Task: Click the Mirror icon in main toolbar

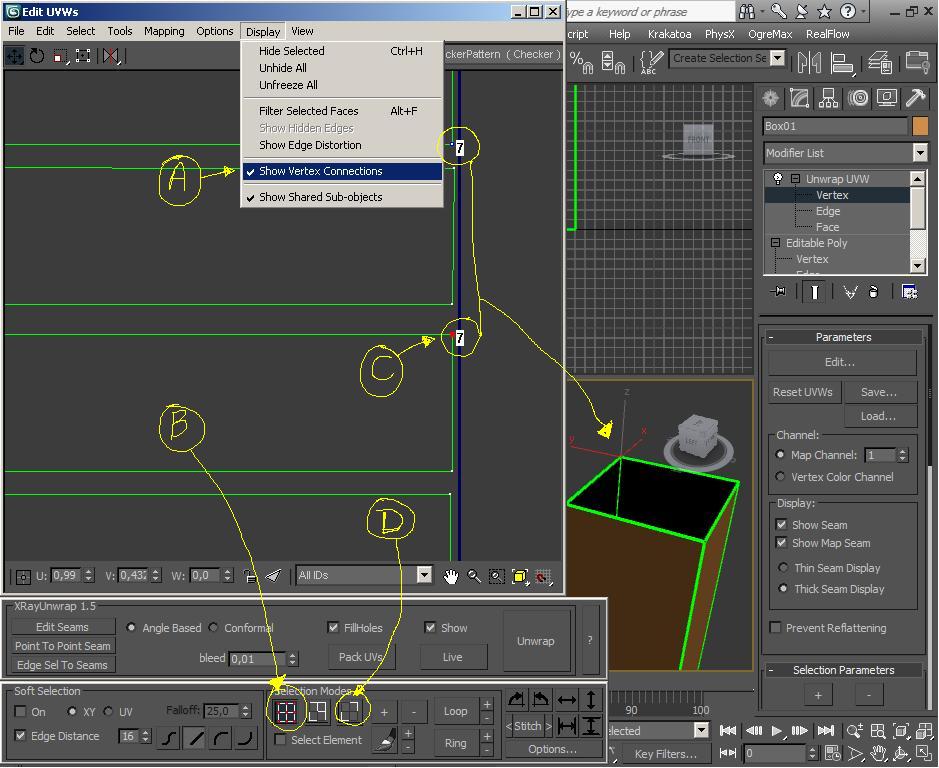Action: (x=809, y=62)
